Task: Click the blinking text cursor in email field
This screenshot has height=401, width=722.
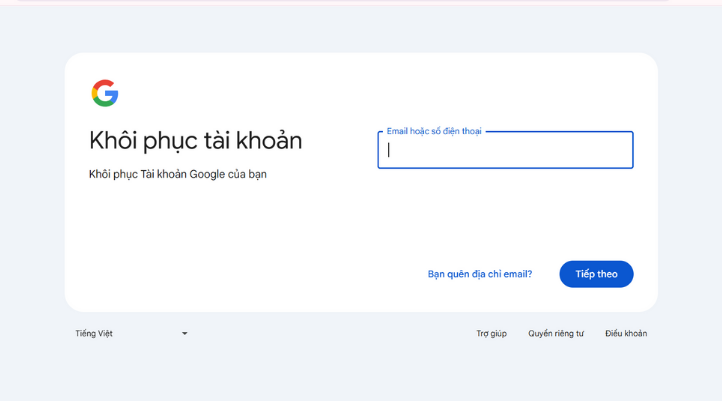Action: pyautogui.click(x=389, y=150)
